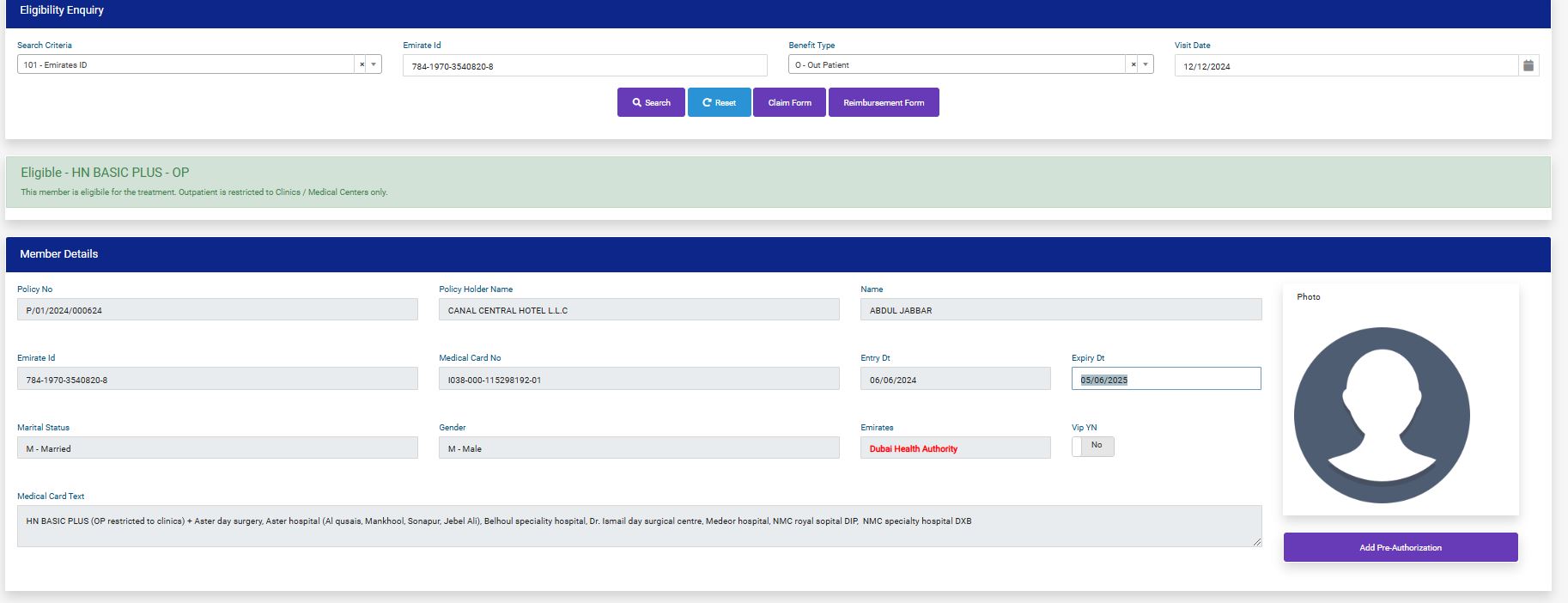The width and height of the screenshot is (1568, 603).
Task: Click the Policy No field
Action: [x=217, y=310]
